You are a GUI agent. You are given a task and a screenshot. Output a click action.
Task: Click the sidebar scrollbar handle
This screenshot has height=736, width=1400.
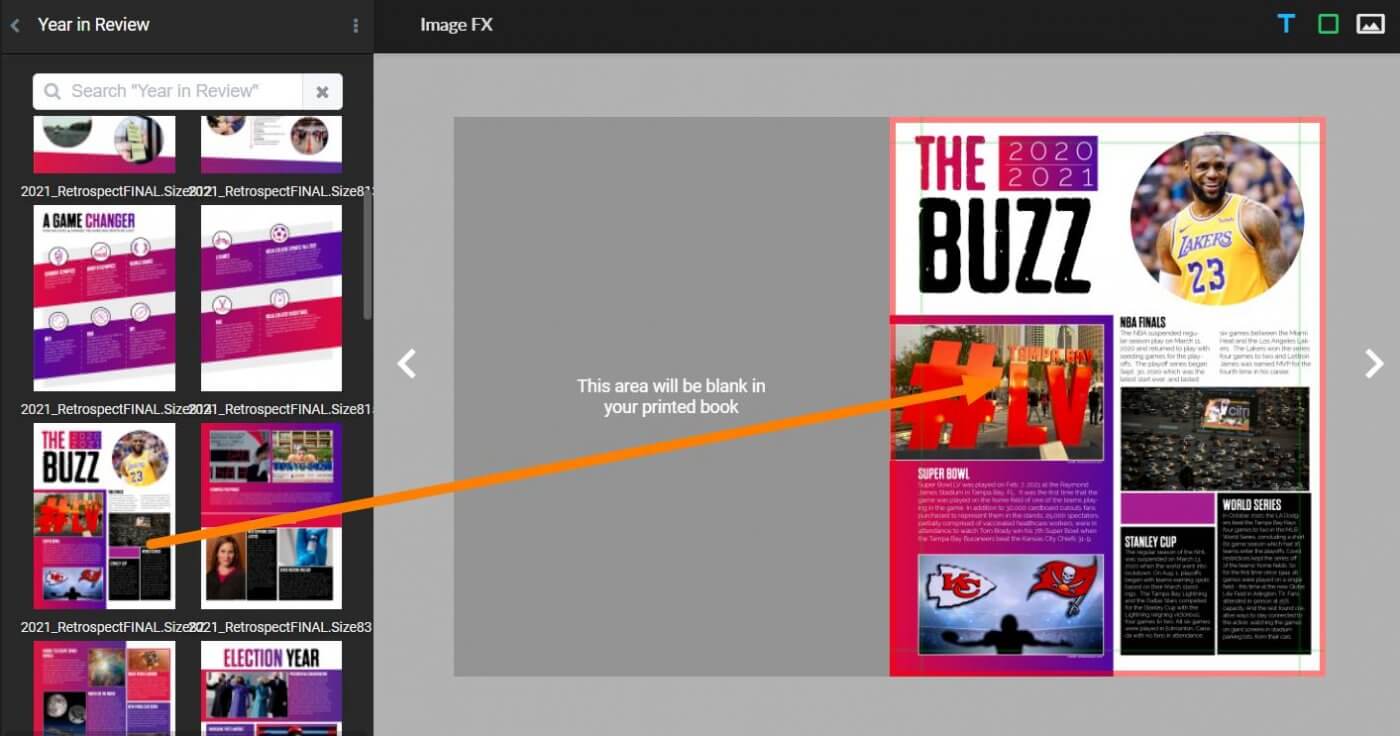pos(367,255)
